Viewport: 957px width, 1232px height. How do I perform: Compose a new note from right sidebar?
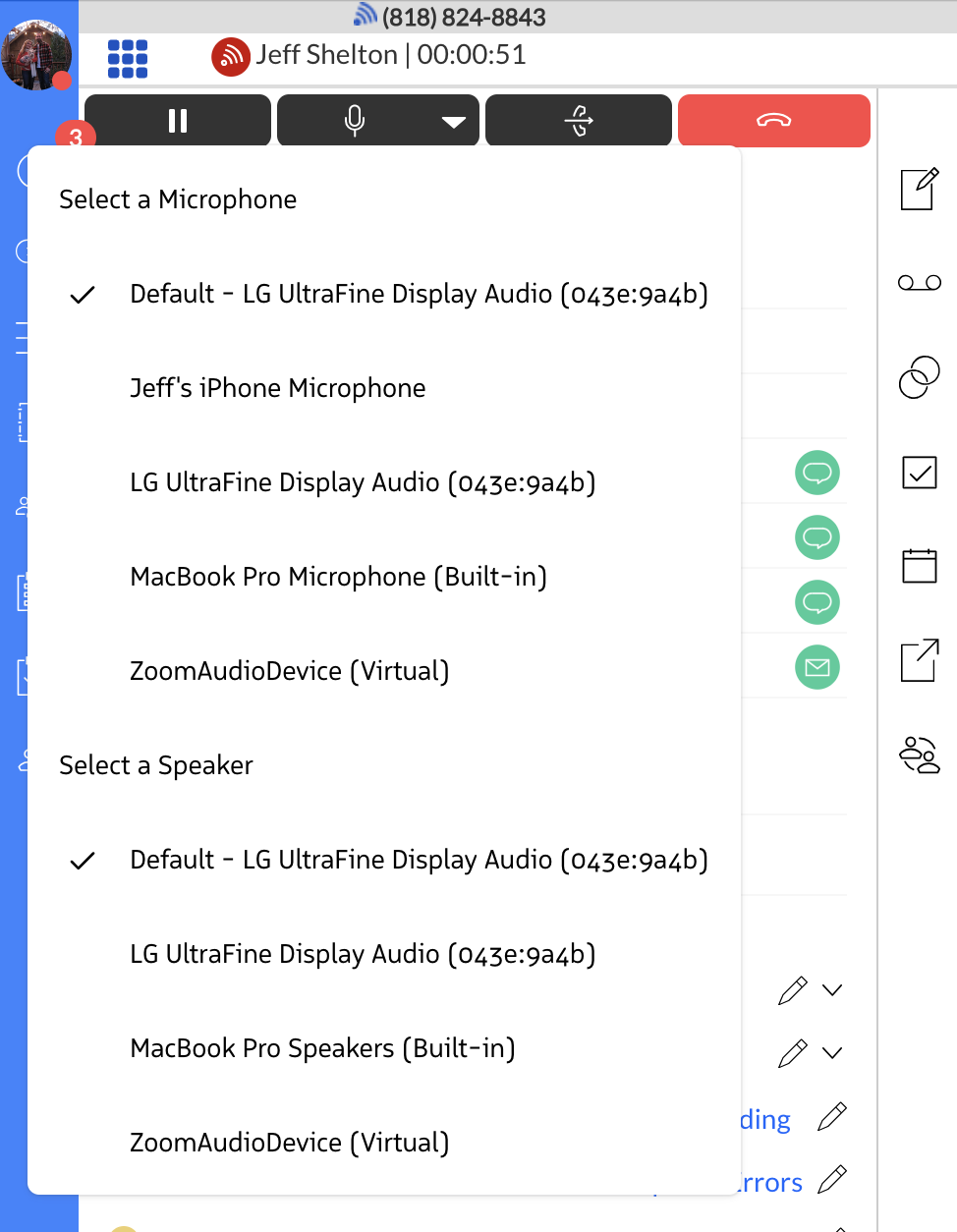[919, 189]
